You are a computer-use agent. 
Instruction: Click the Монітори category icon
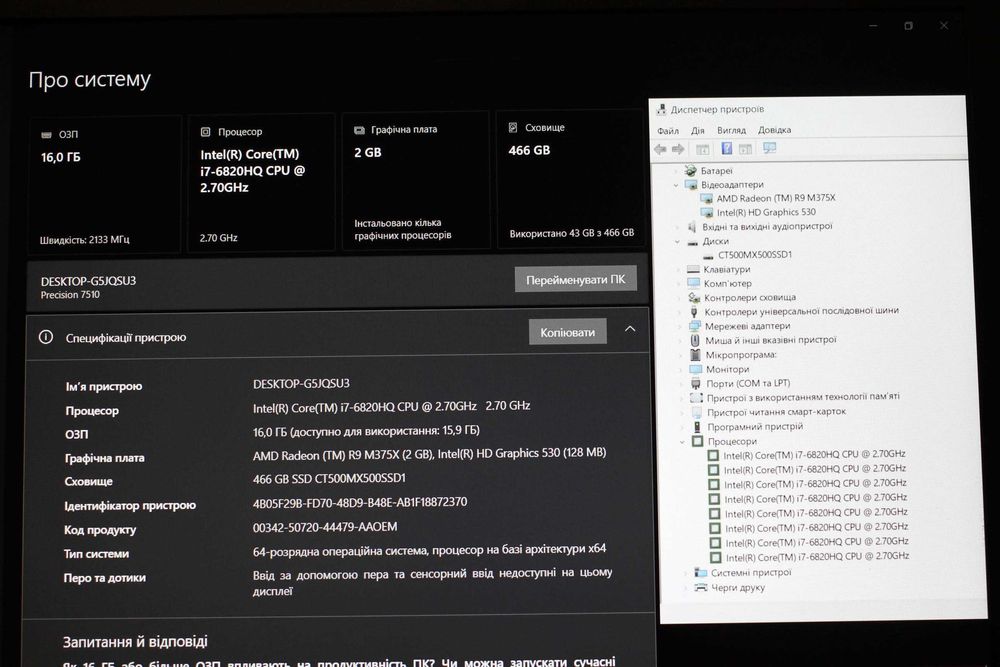695,369
